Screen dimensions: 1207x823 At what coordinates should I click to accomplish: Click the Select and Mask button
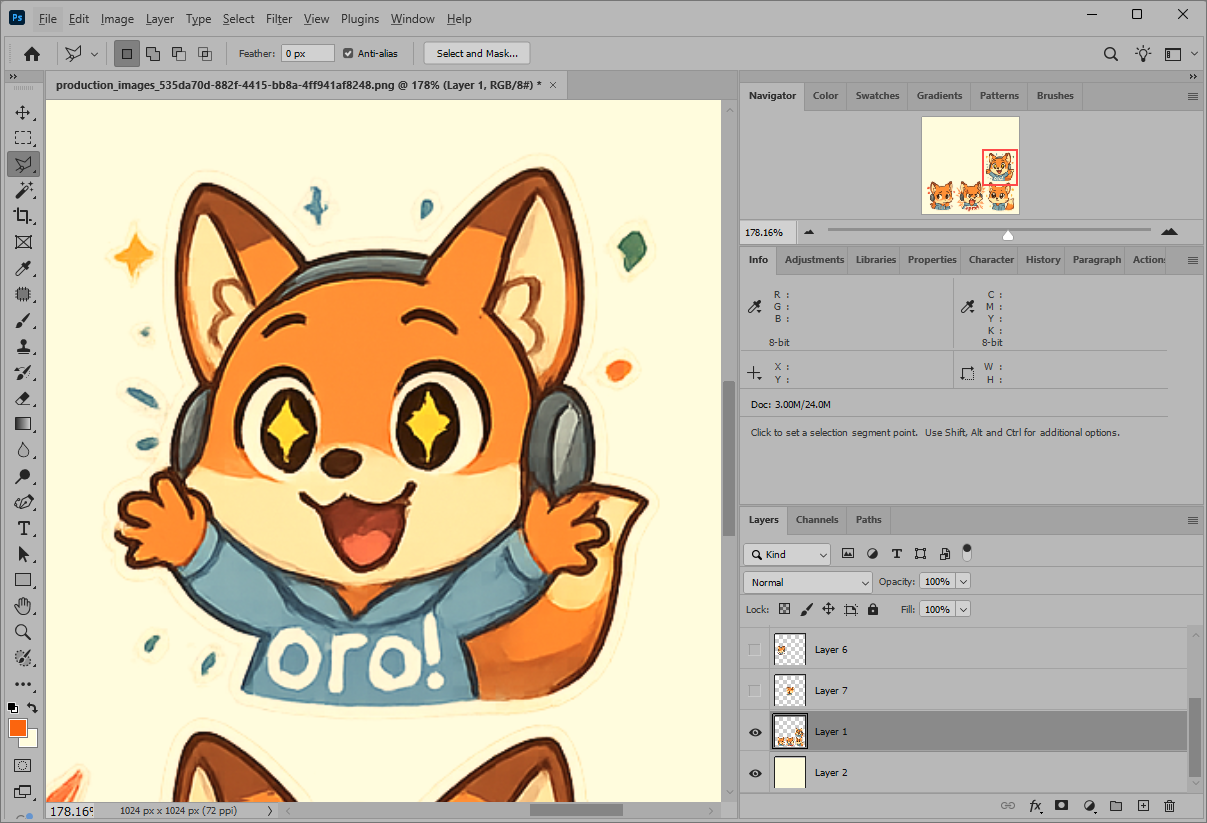476,53
